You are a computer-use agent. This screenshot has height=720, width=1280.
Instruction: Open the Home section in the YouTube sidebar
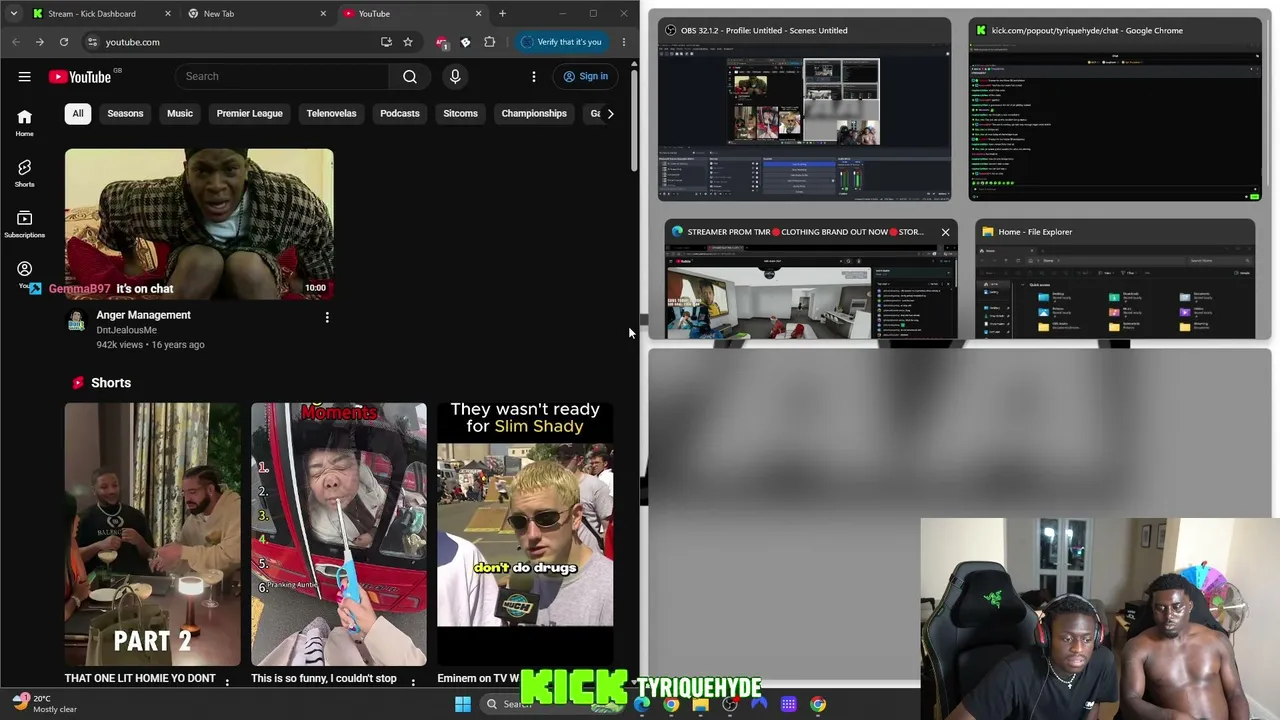tap(25, 123)
